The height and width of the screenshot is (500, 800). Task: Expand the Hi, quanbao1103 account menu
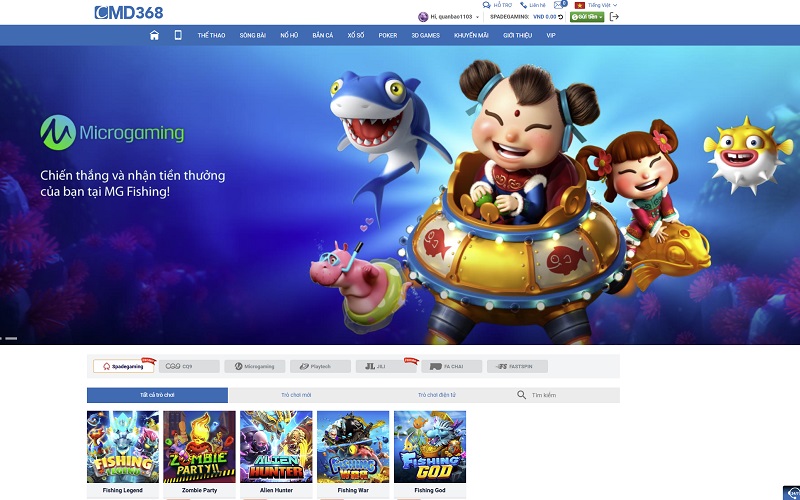455,17
